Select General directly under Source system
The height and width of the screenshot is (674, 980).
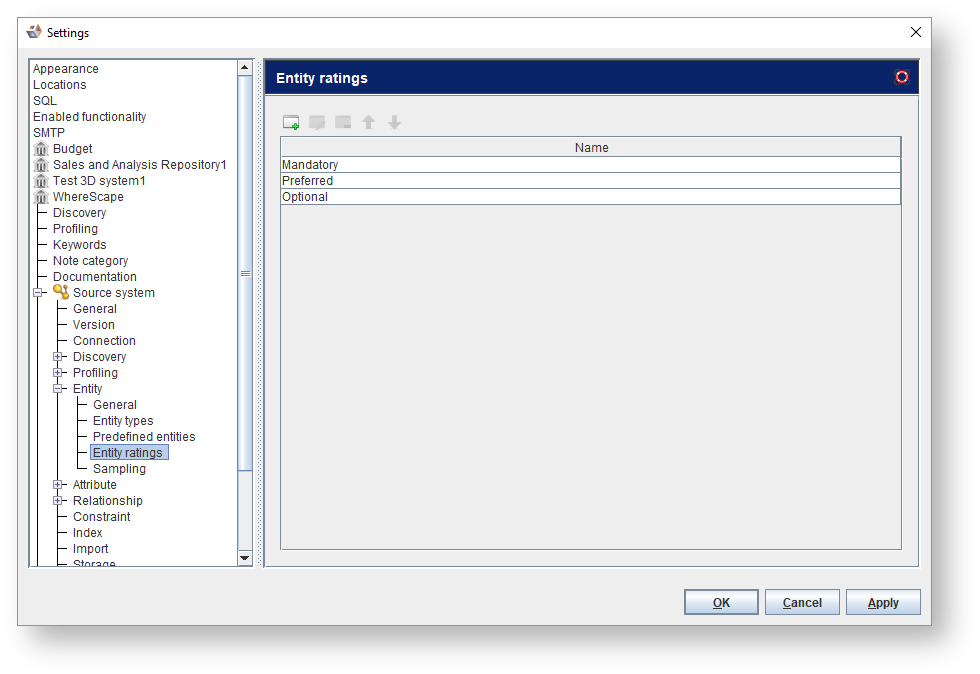coord(94,309)
